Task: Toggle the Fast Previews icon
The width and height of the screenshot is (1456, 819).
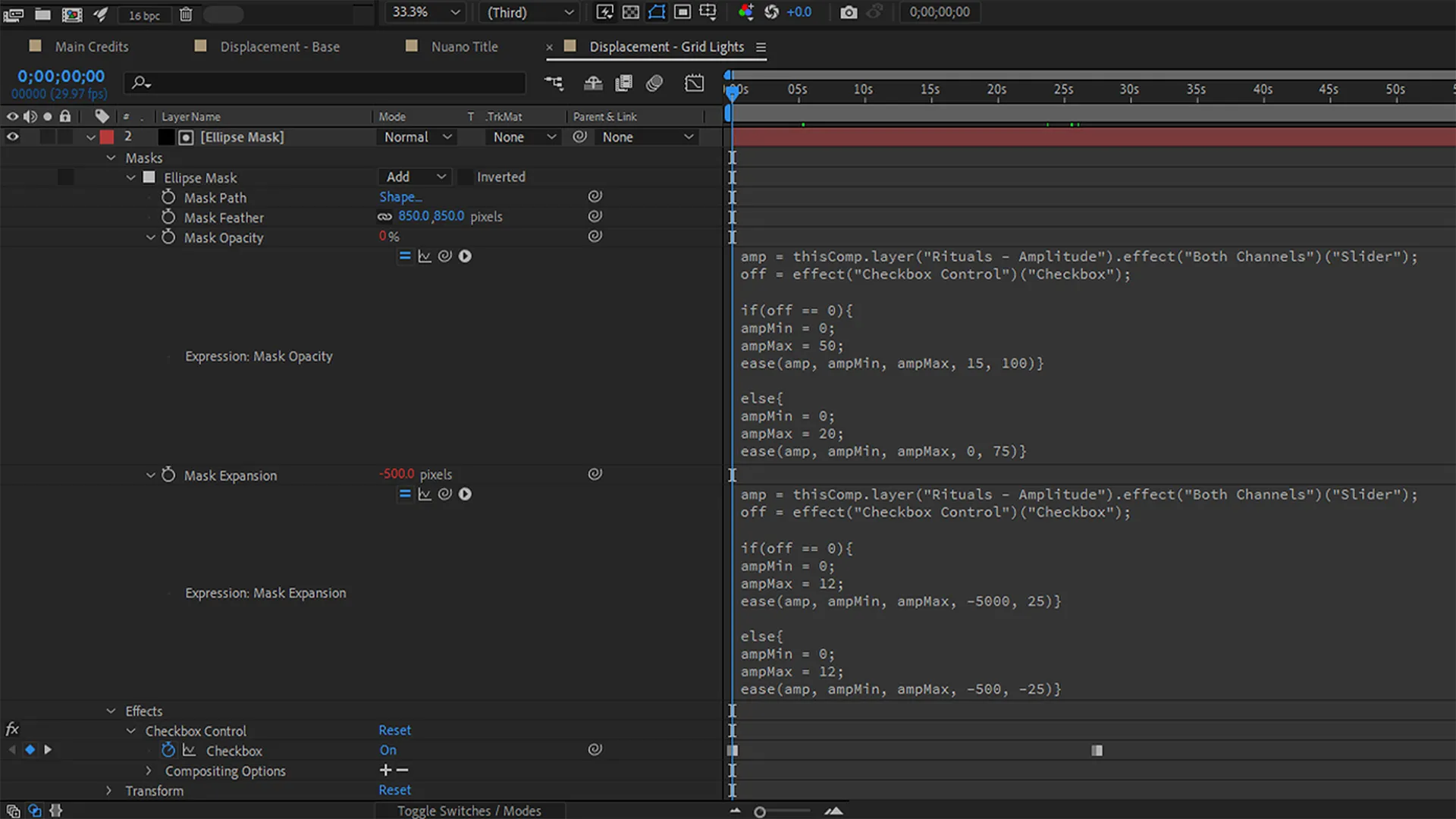Action: 604,12
